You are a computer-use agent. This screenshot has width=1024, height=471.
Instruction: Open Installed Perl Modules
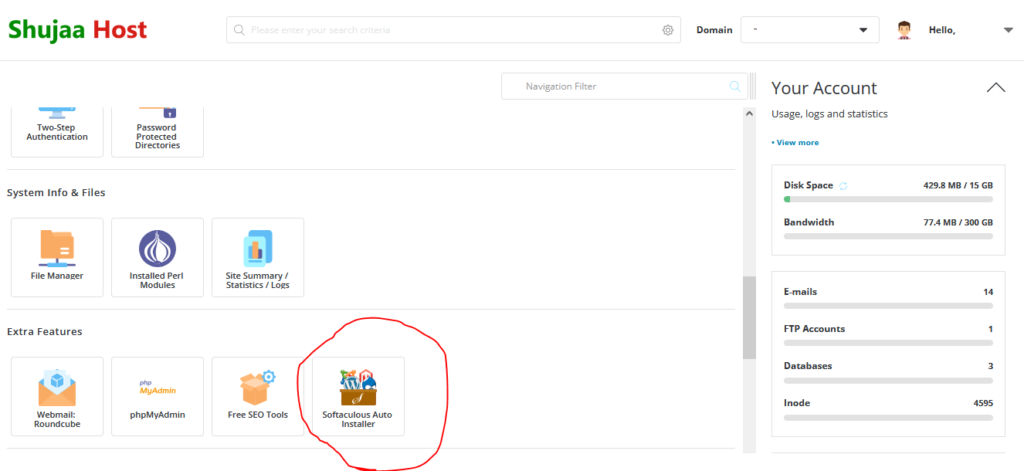[x=157, y=257]
